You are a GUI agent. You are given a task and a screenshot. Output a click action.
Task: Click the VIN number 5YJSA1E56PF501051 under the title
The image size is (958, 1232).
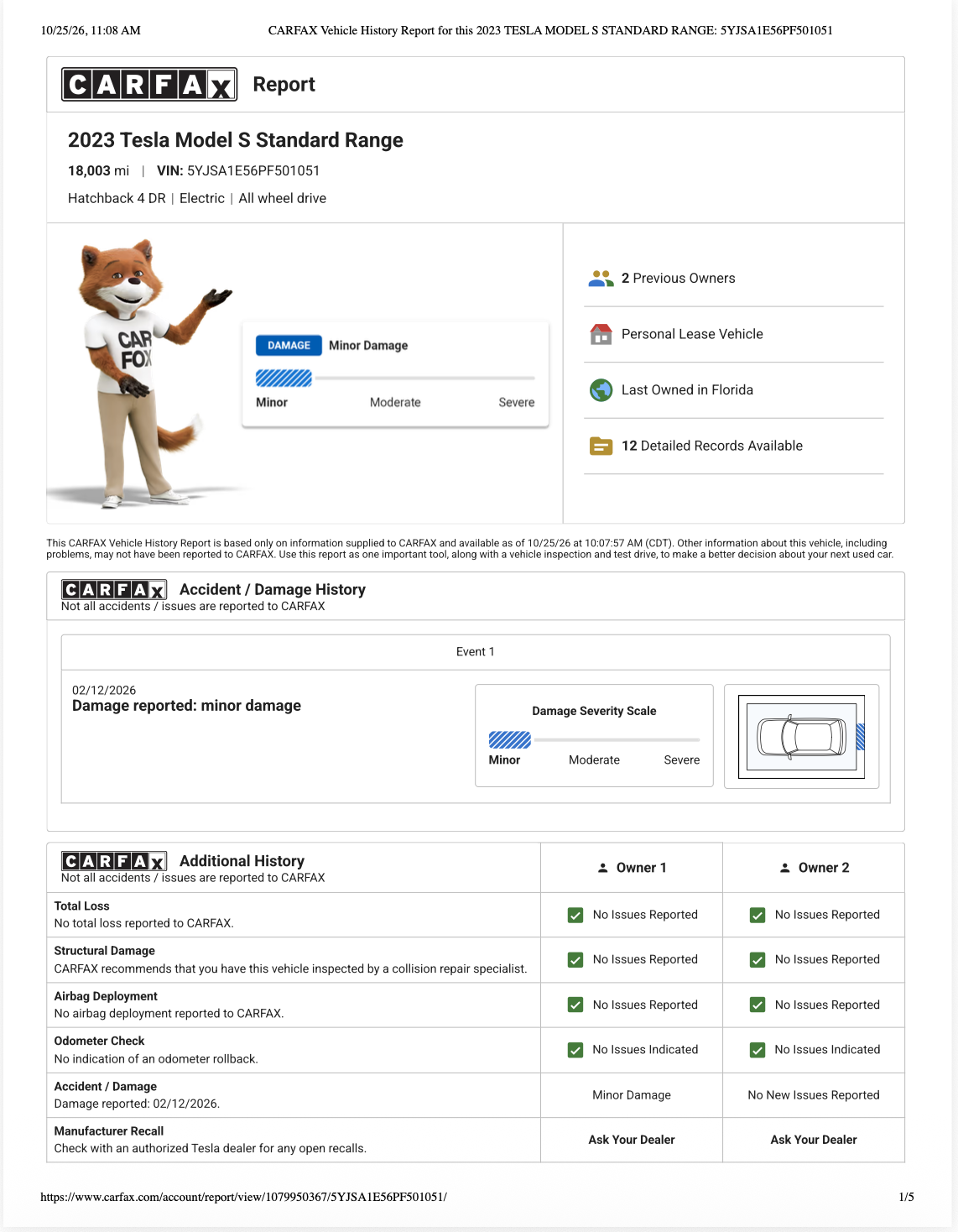tap(253, 171)
